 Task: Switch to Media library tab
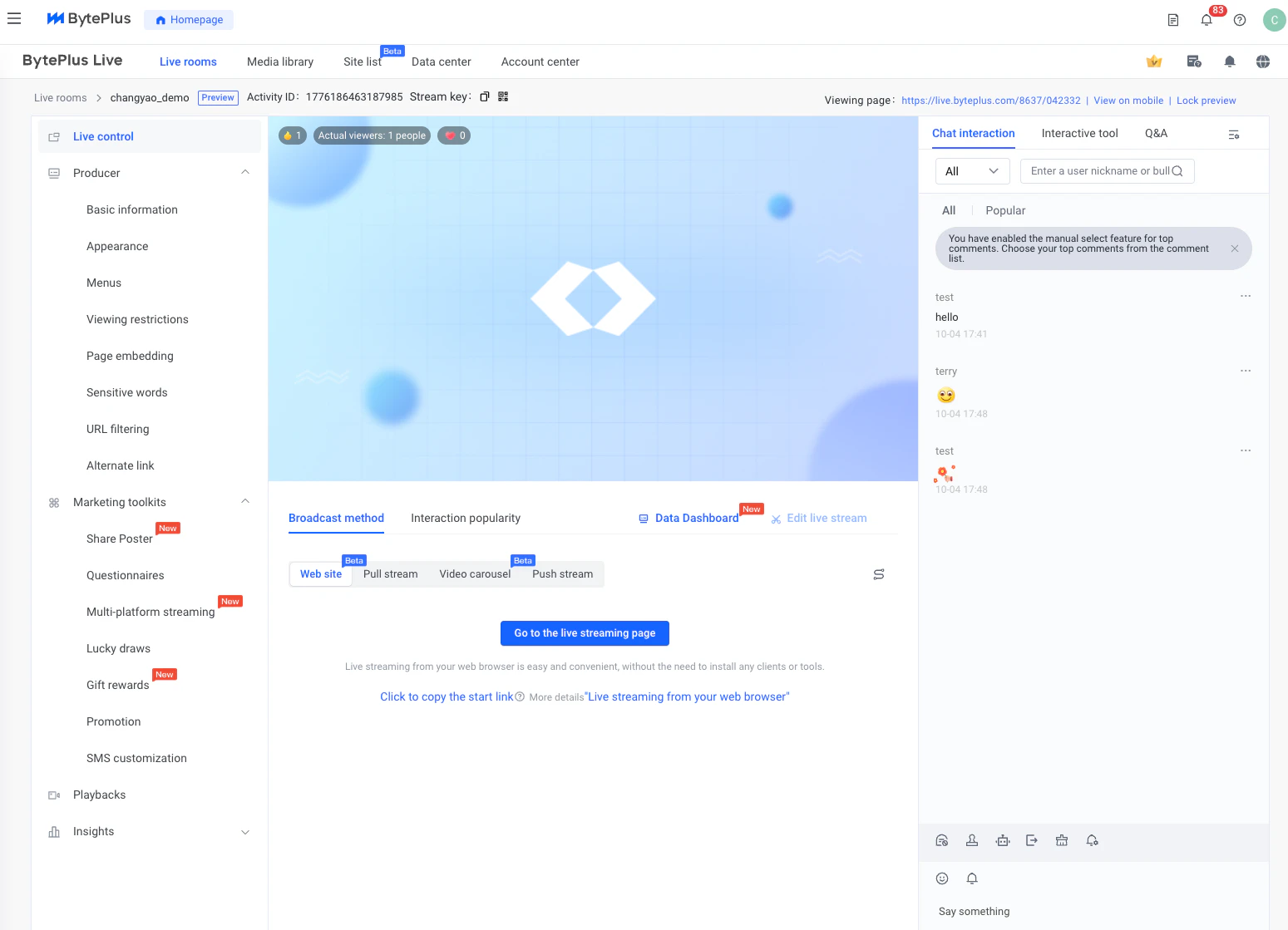[x=280, y=62]
